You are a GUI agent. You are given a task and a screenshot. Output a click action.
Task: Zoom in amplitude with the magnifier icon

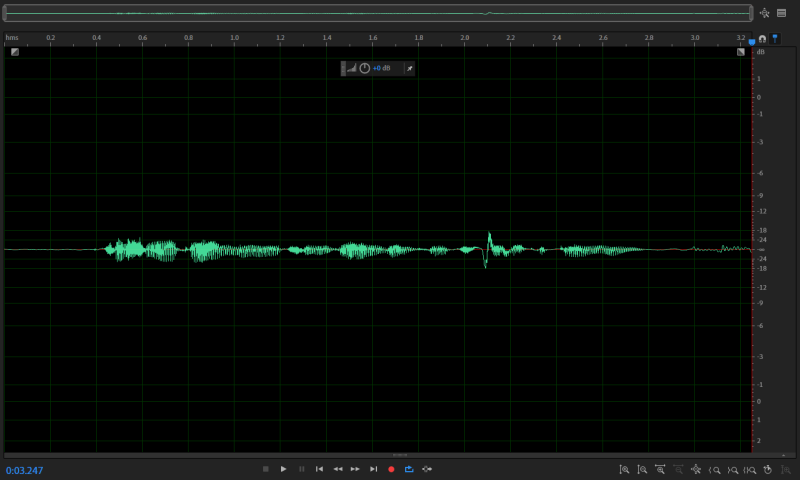[624, 469]
